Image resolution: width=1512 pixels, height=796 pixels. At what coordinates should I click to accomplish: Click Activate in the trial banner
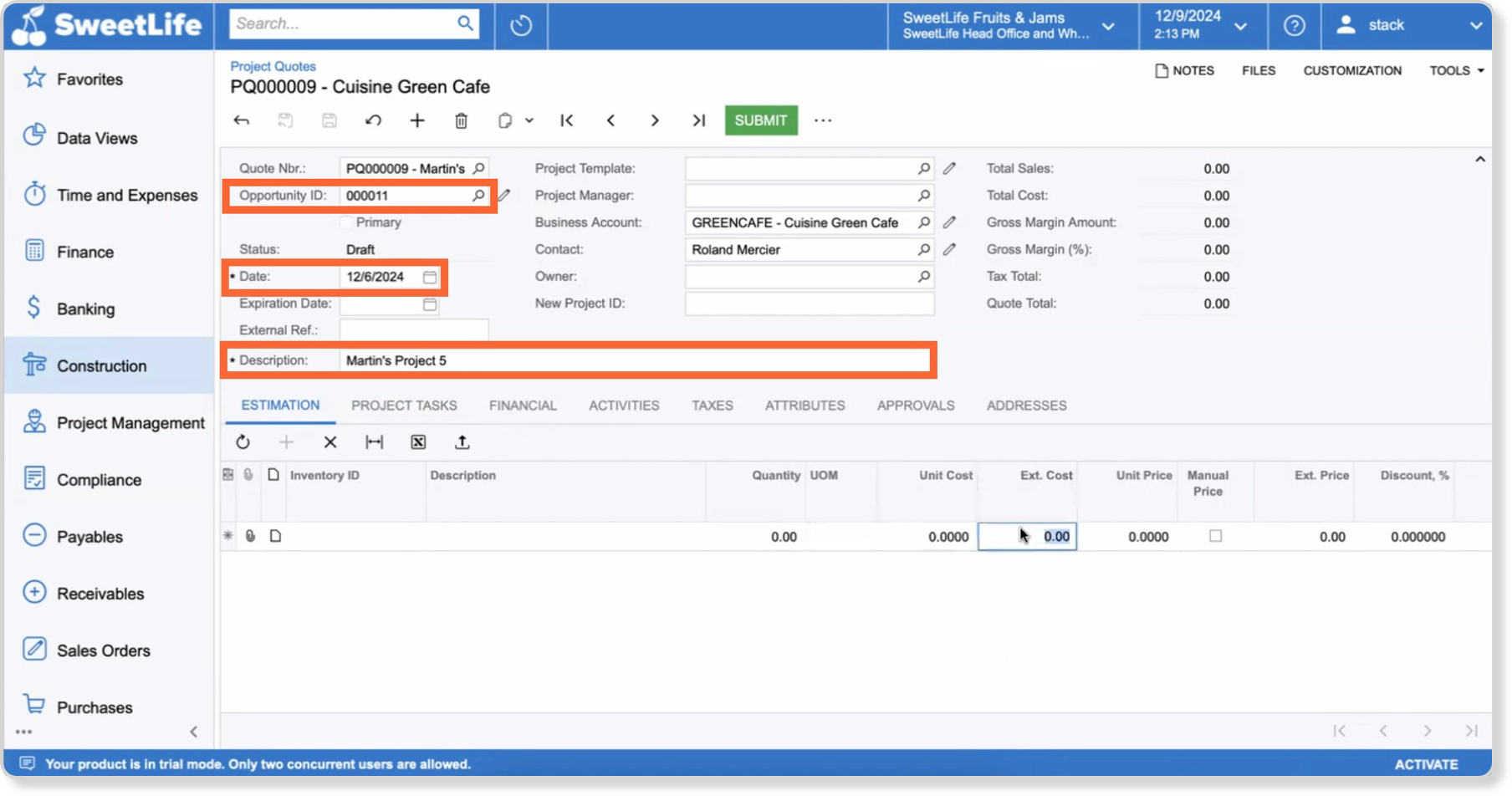pyautogui.click(x=1426, y=764)
